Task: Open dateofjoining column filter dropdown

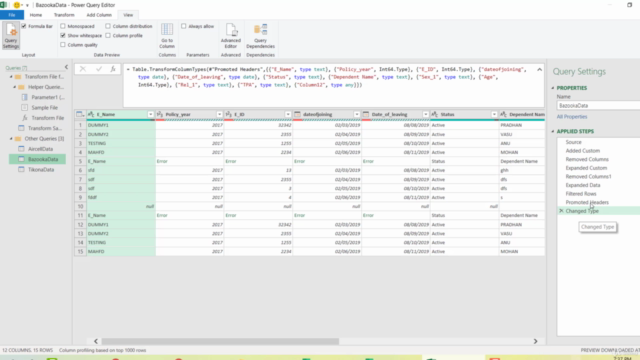Action: (357, 114)
